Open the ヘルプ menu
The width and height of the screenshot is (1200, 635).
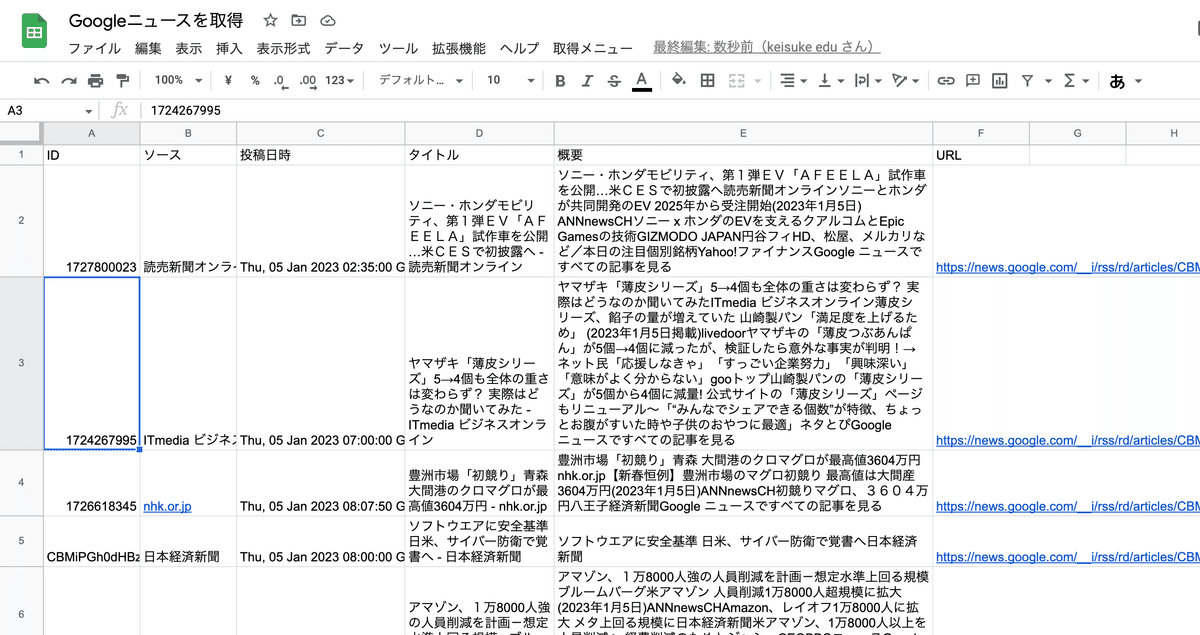point(519,48)
